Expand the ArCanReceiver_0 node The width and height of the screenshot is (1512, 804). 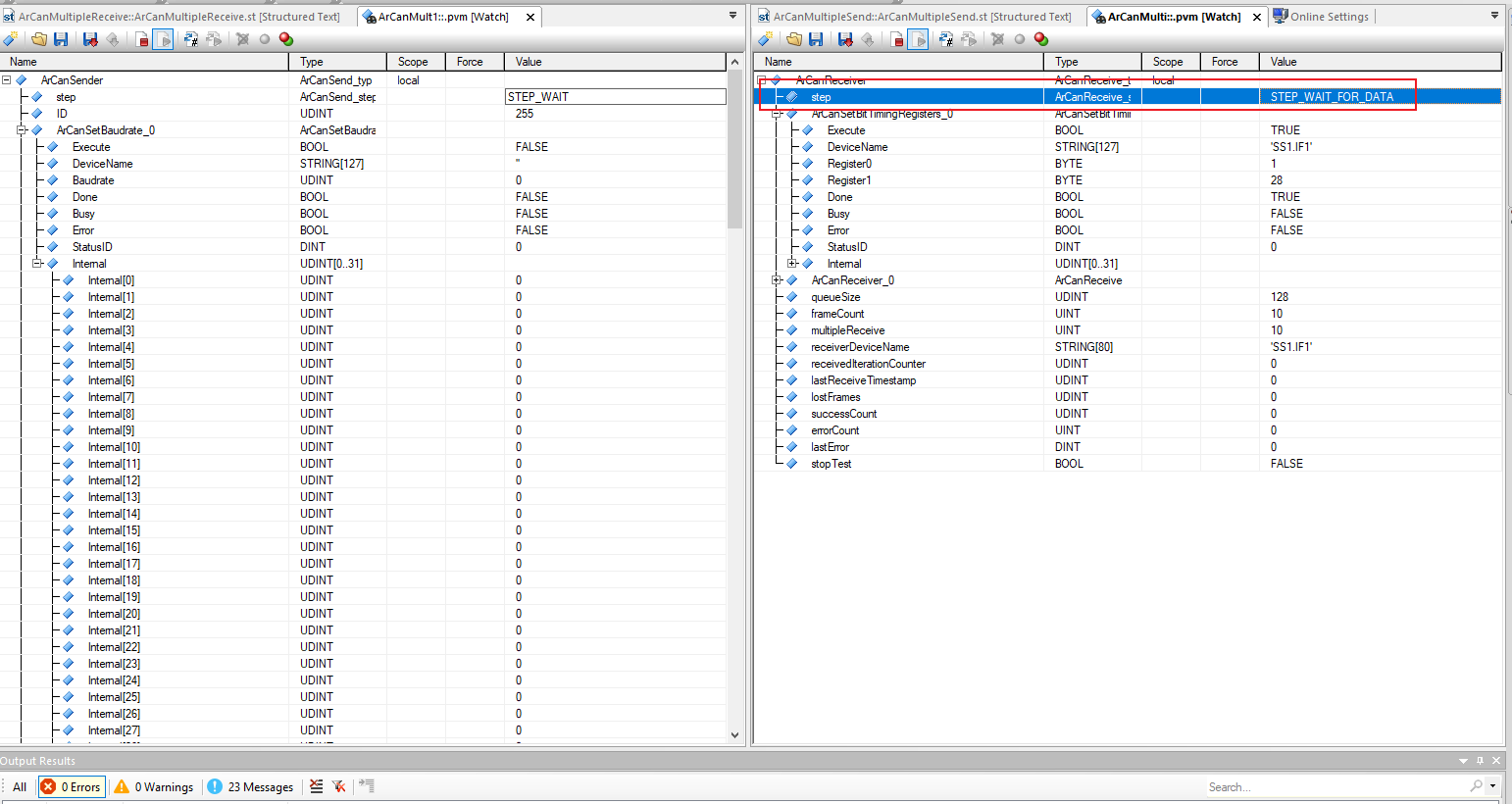pyautogui.click(x=777, y=280)
